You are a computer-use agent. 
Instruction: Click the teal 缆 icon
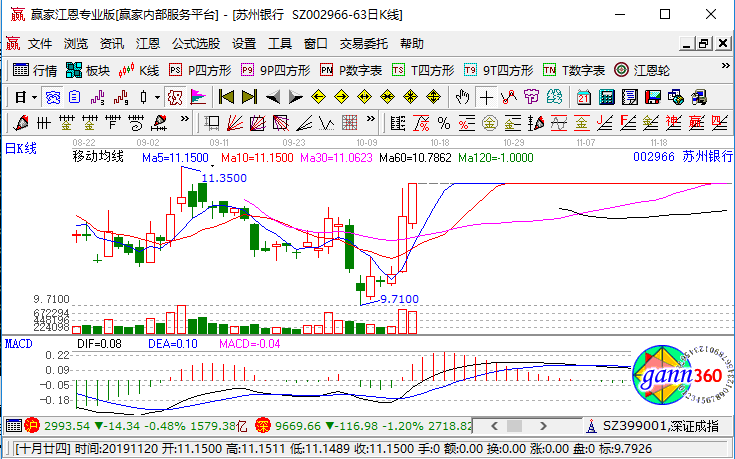555,98
